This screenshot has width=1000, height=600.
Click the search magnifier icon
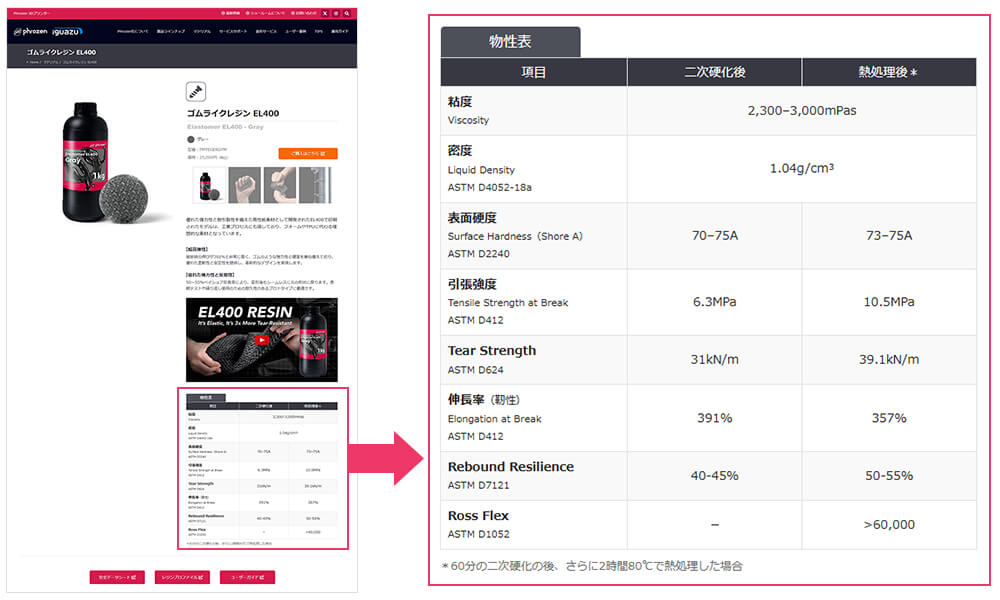tap(347, 13)
